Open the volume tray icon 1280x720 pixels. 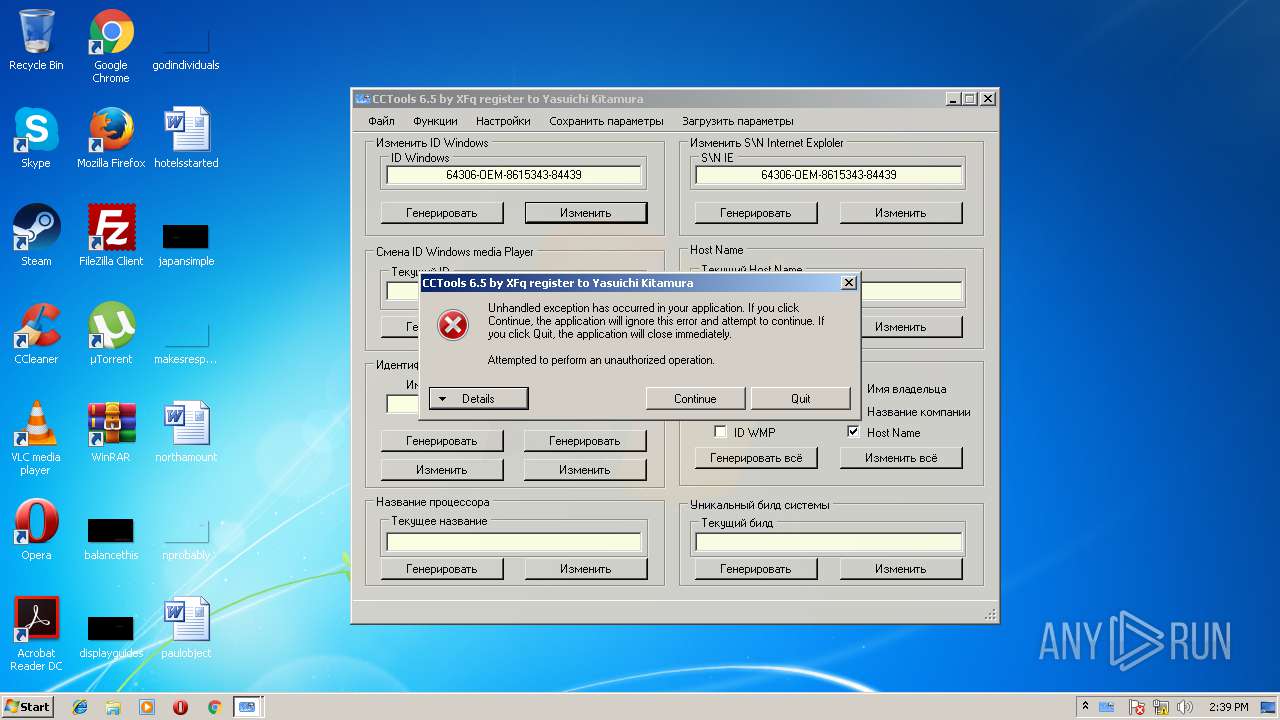(1185, 707)
